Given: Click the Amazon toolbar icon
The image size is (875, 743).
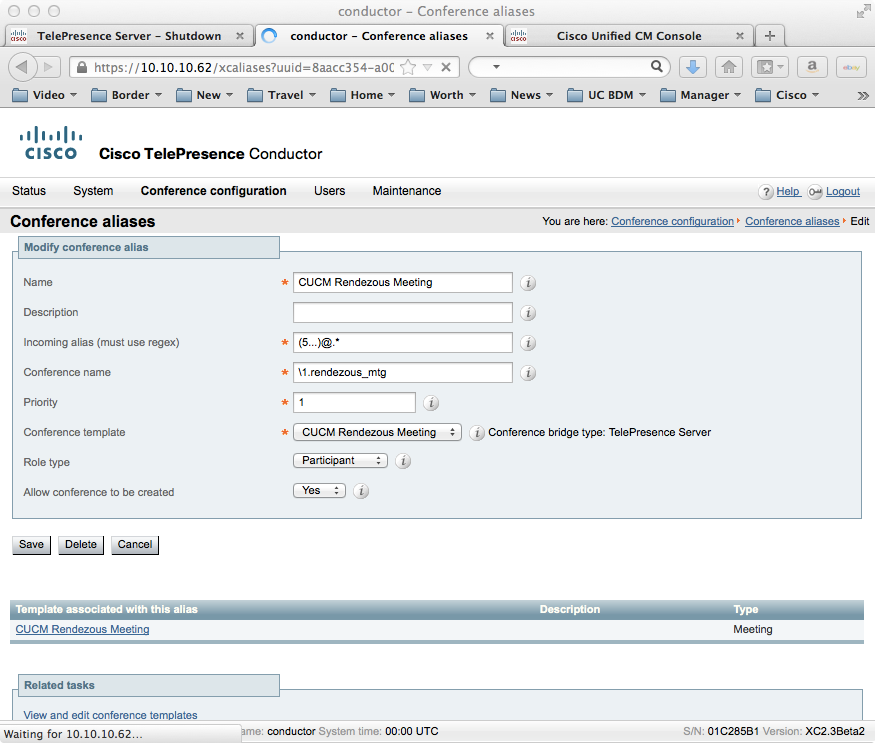Looking at the screenshot, I should point(812,68).
